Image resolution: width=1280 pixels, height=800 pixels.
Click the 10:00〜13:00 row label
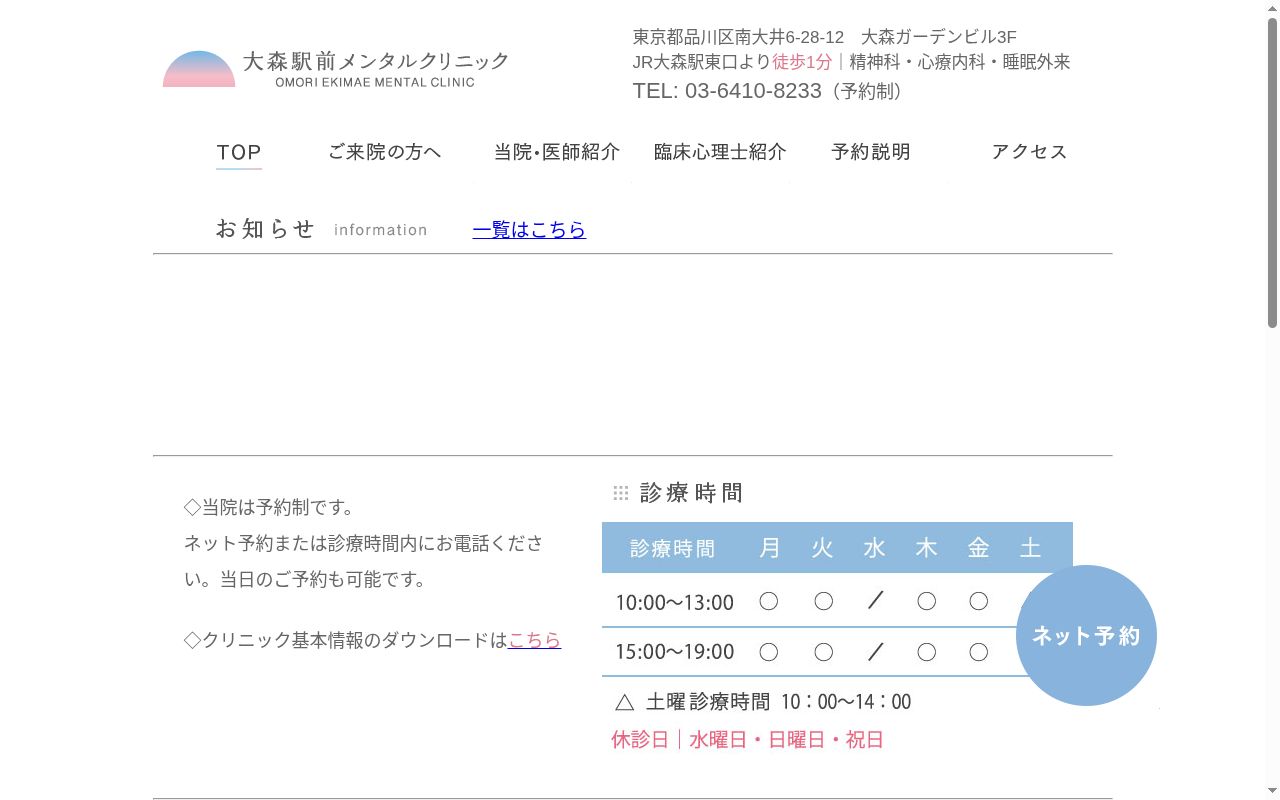pyautogui.click(x=674, y=602)
